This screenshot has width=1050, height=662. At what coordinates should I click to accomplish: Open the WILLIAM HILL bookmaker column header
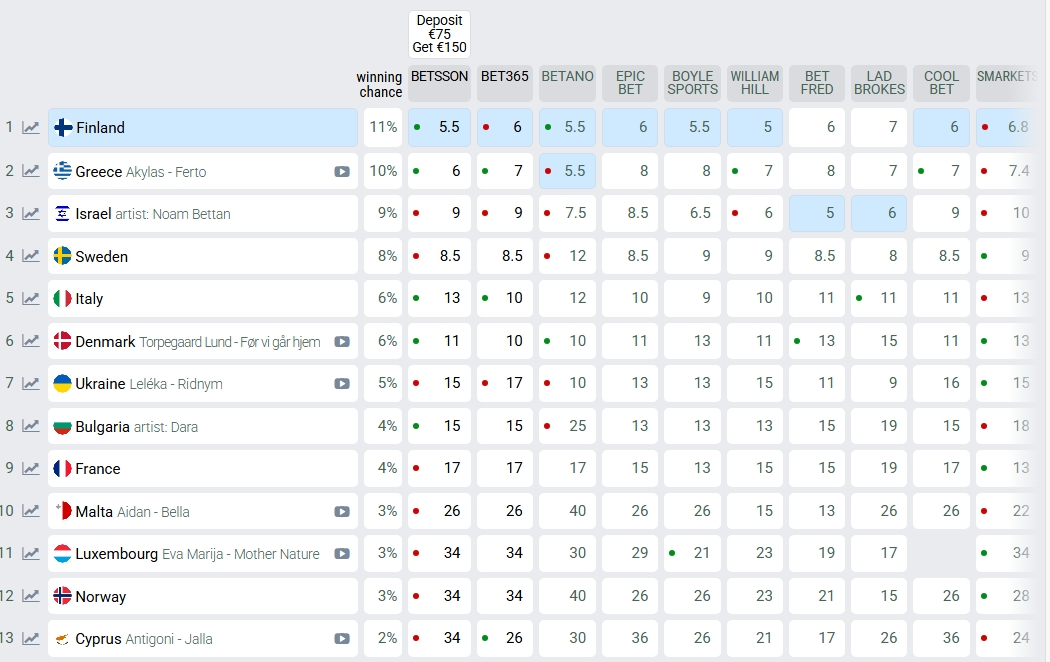point(755,83)
